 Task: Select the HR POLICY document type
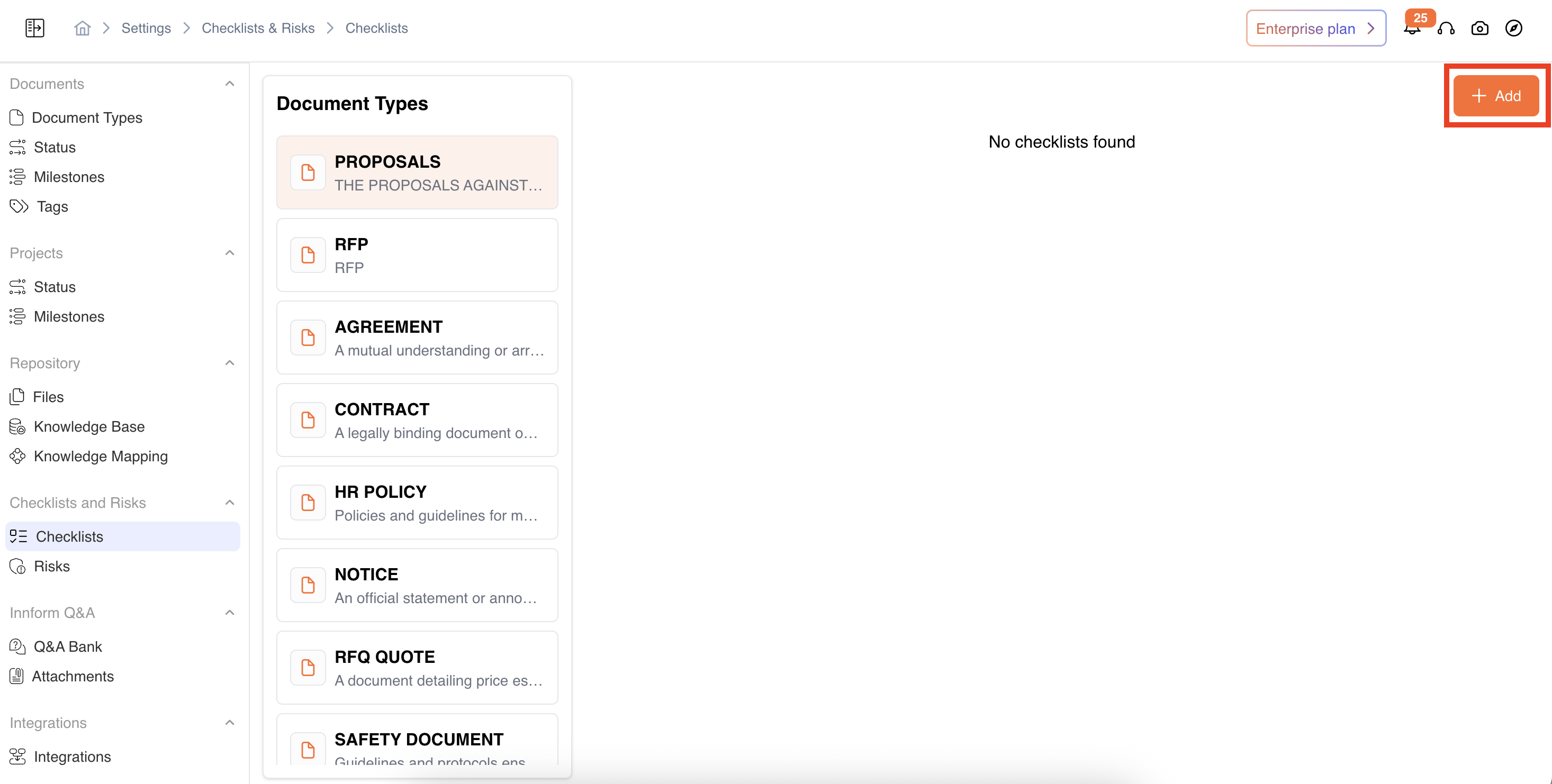pos(417,503)
